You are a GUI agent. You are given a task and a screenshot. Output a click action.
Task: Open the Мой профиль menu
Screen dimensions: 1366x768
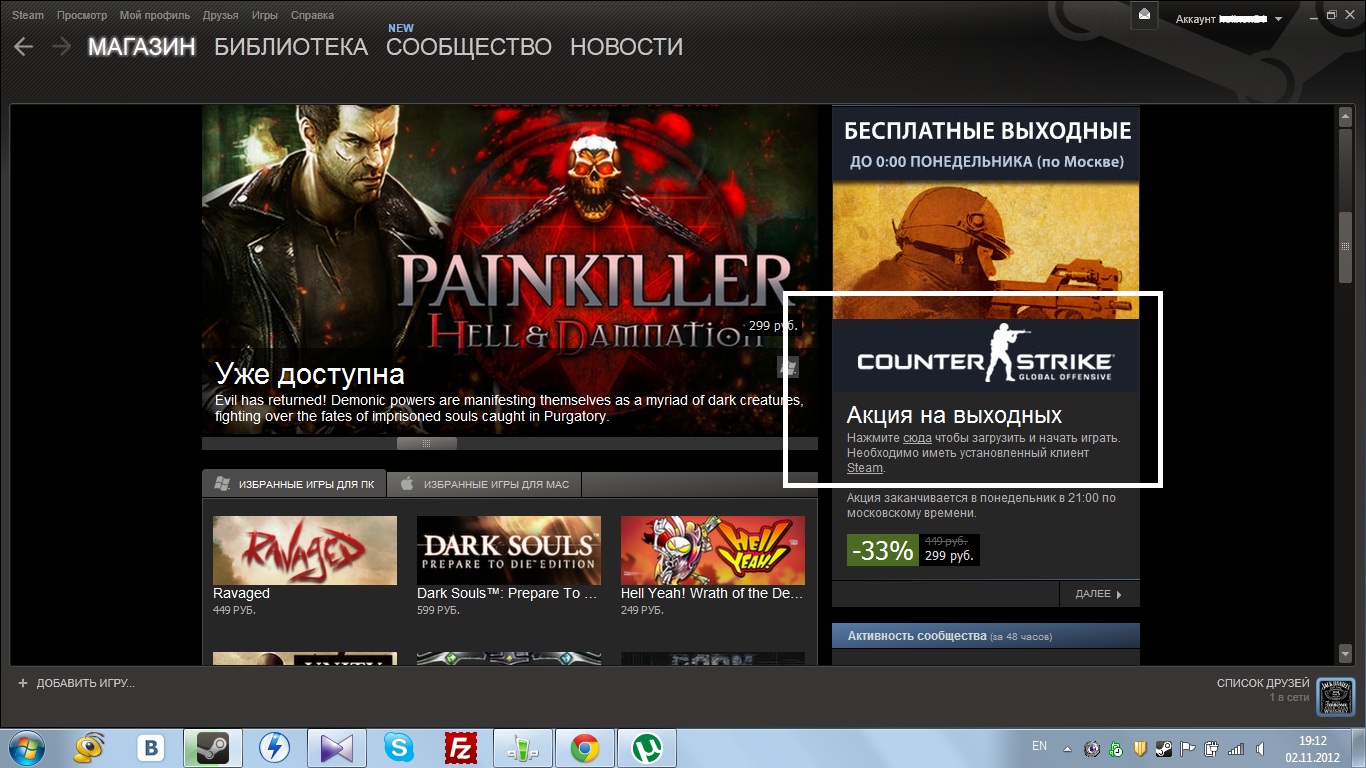(x=155, y=15)
